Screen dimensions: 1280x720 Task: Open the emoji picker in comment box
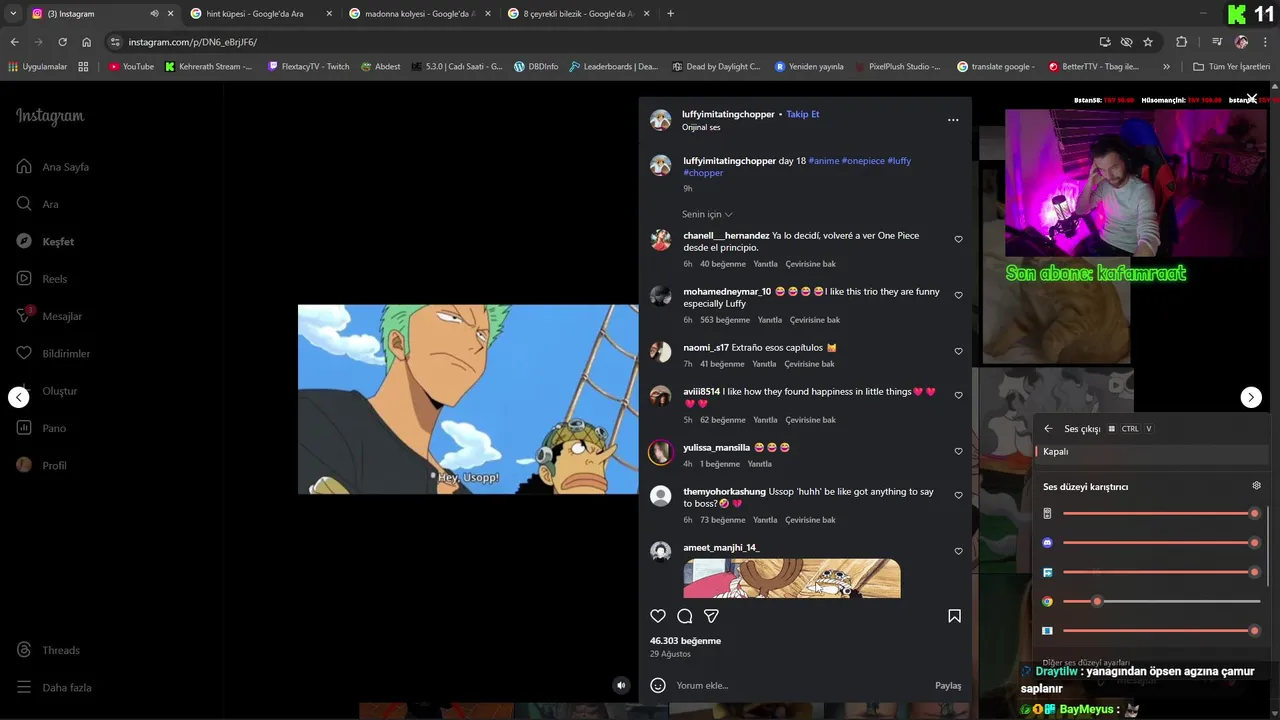coord(658,685)
